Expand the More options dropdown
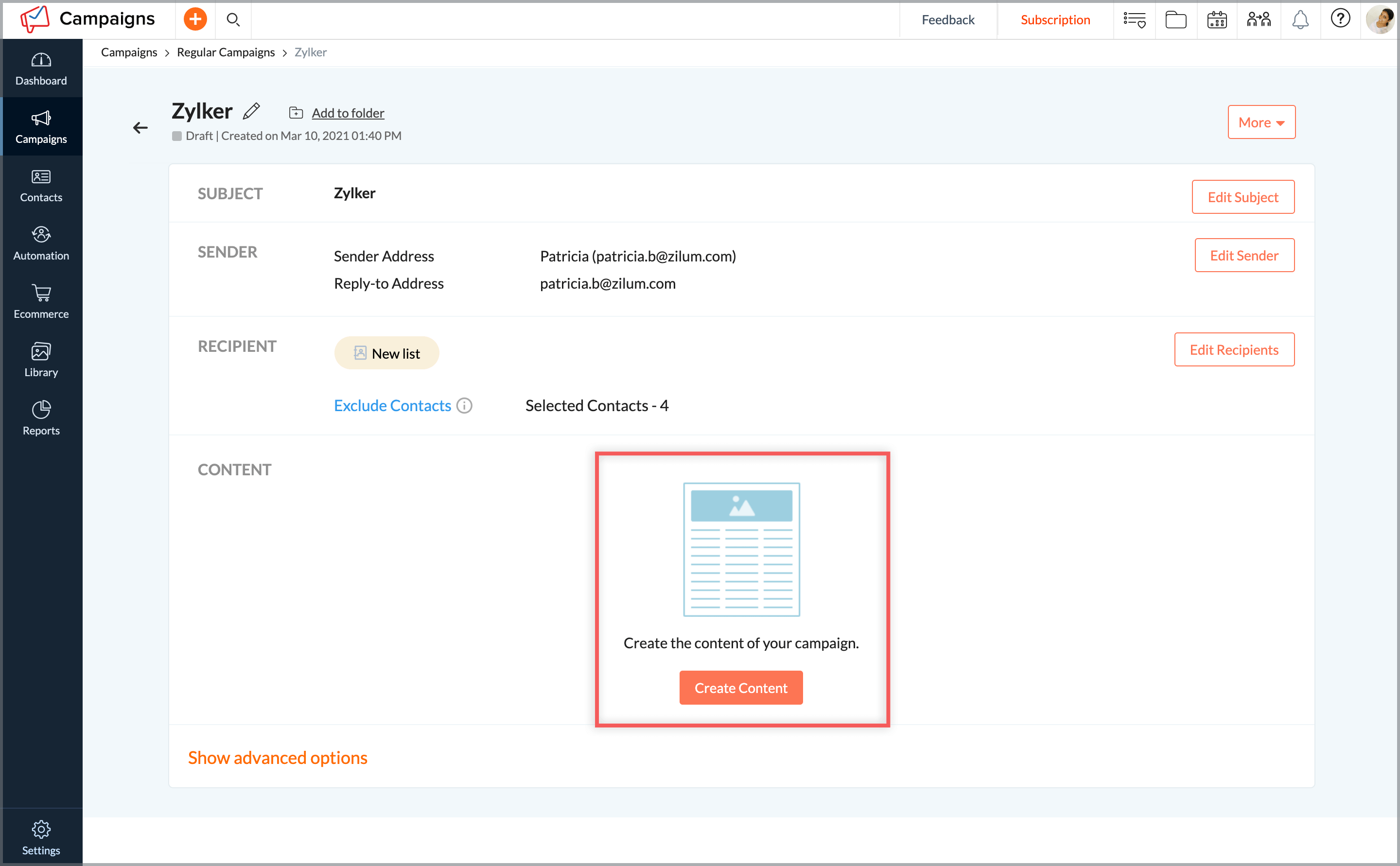The image size is (1400, 866). click(x=1261, y=122)
